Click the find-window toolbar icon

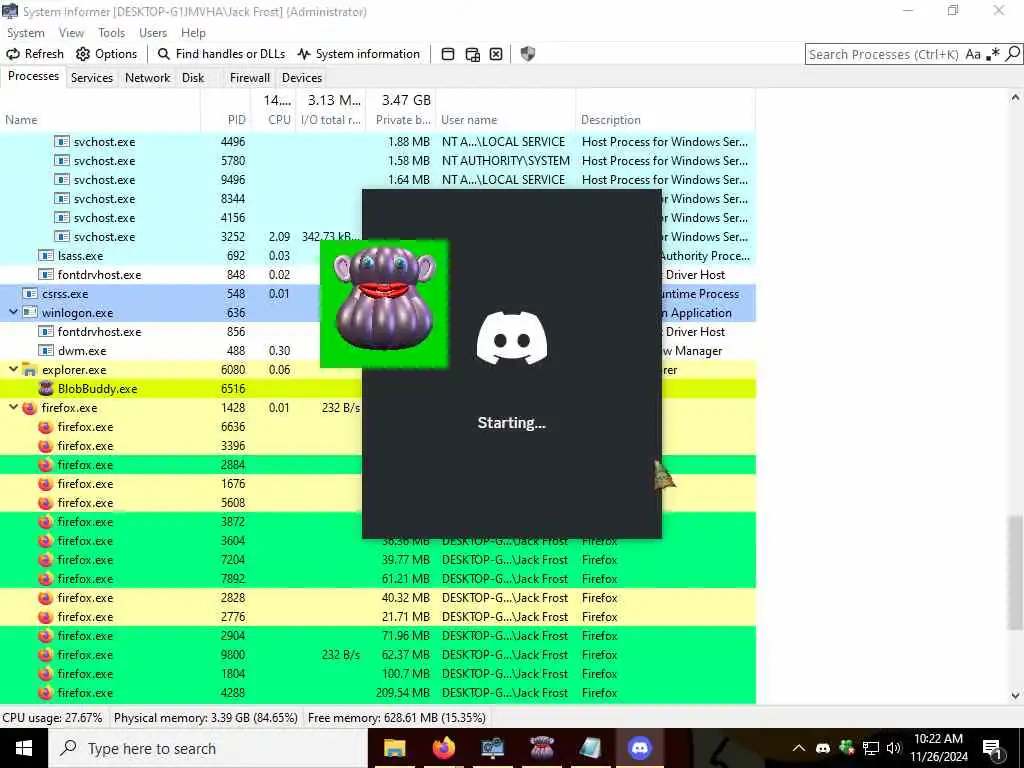pos(472,54)
